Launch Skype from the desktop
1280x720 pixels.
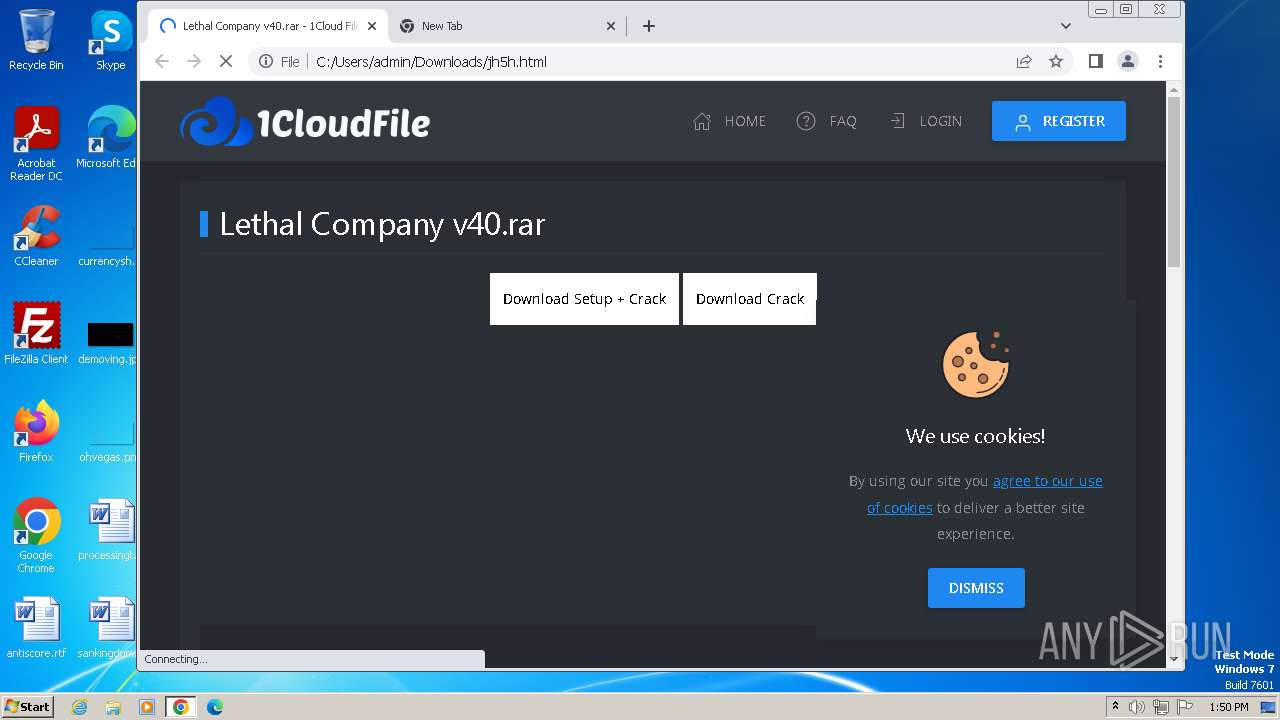(x=110, y=40)
